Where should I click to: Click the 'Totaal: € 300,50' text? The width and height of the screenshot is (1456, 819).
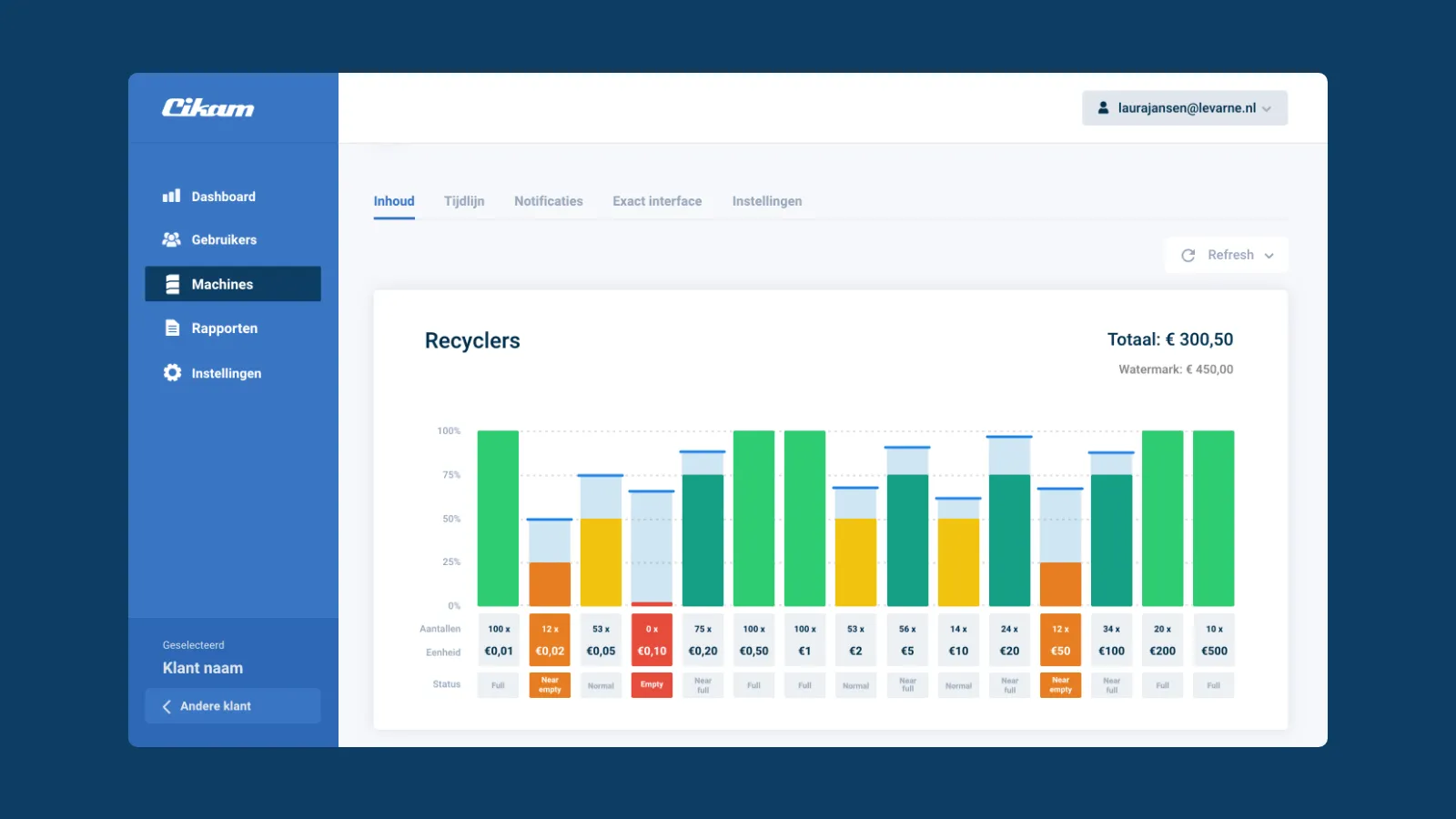click(1170, 339)
